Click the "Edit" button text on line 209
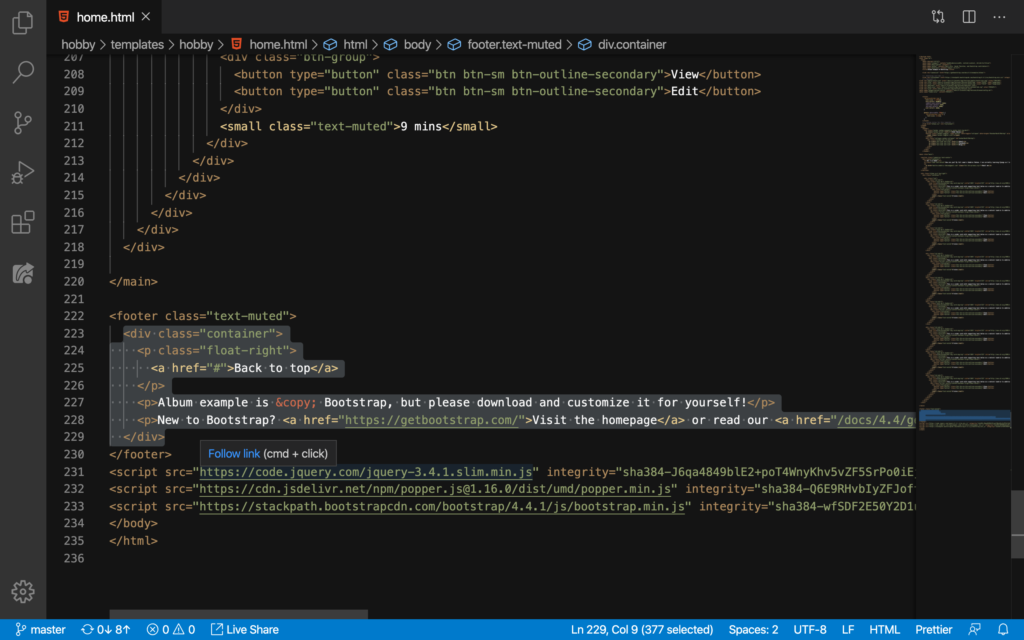Screen dimensions: 1024x640 tap(684, 91)
